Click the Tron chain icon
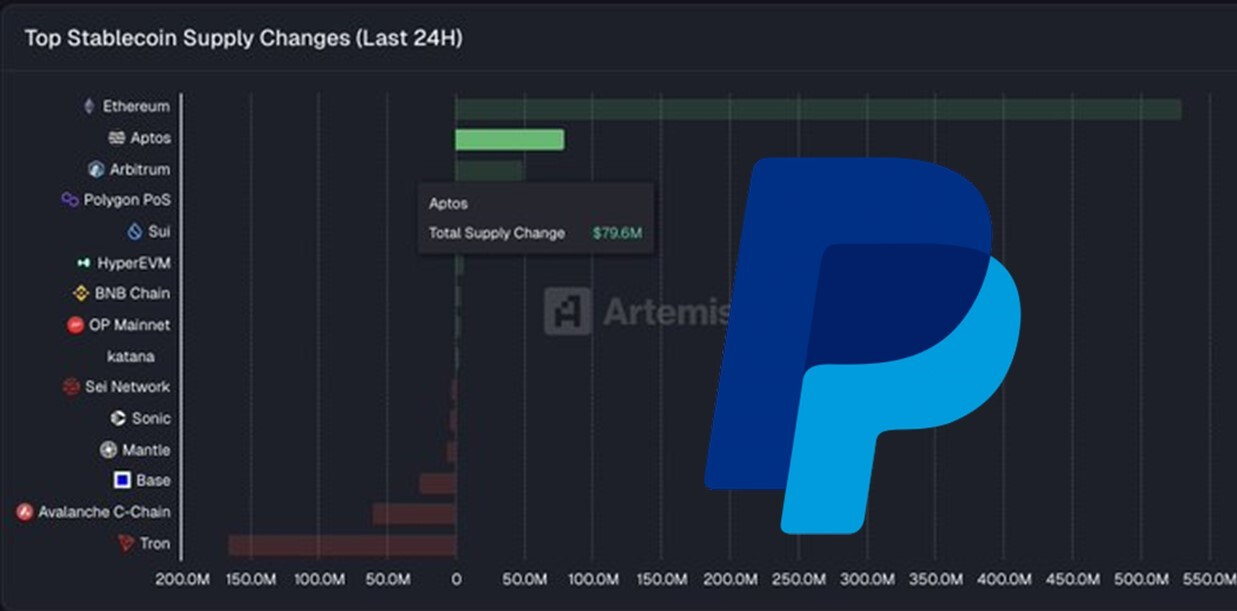The image size is (1237, 611). 125,543
